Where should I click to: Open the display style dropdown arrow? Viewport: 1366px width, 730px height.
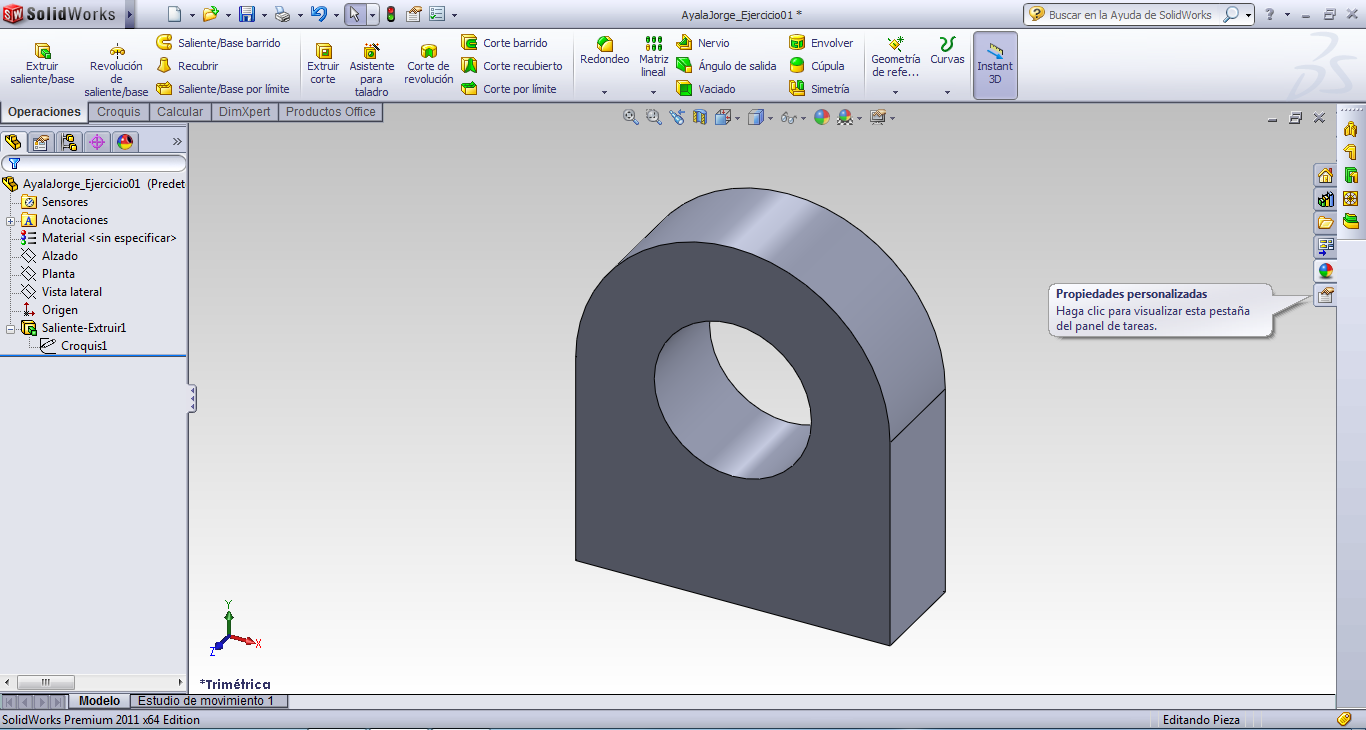(x=770, y=117)
